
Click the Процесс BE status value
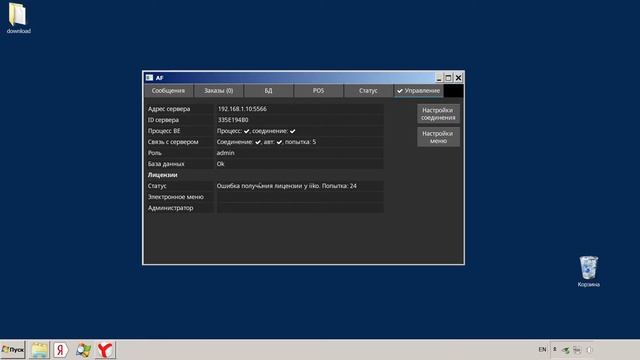pyautogui.click(x=256, y=131)
